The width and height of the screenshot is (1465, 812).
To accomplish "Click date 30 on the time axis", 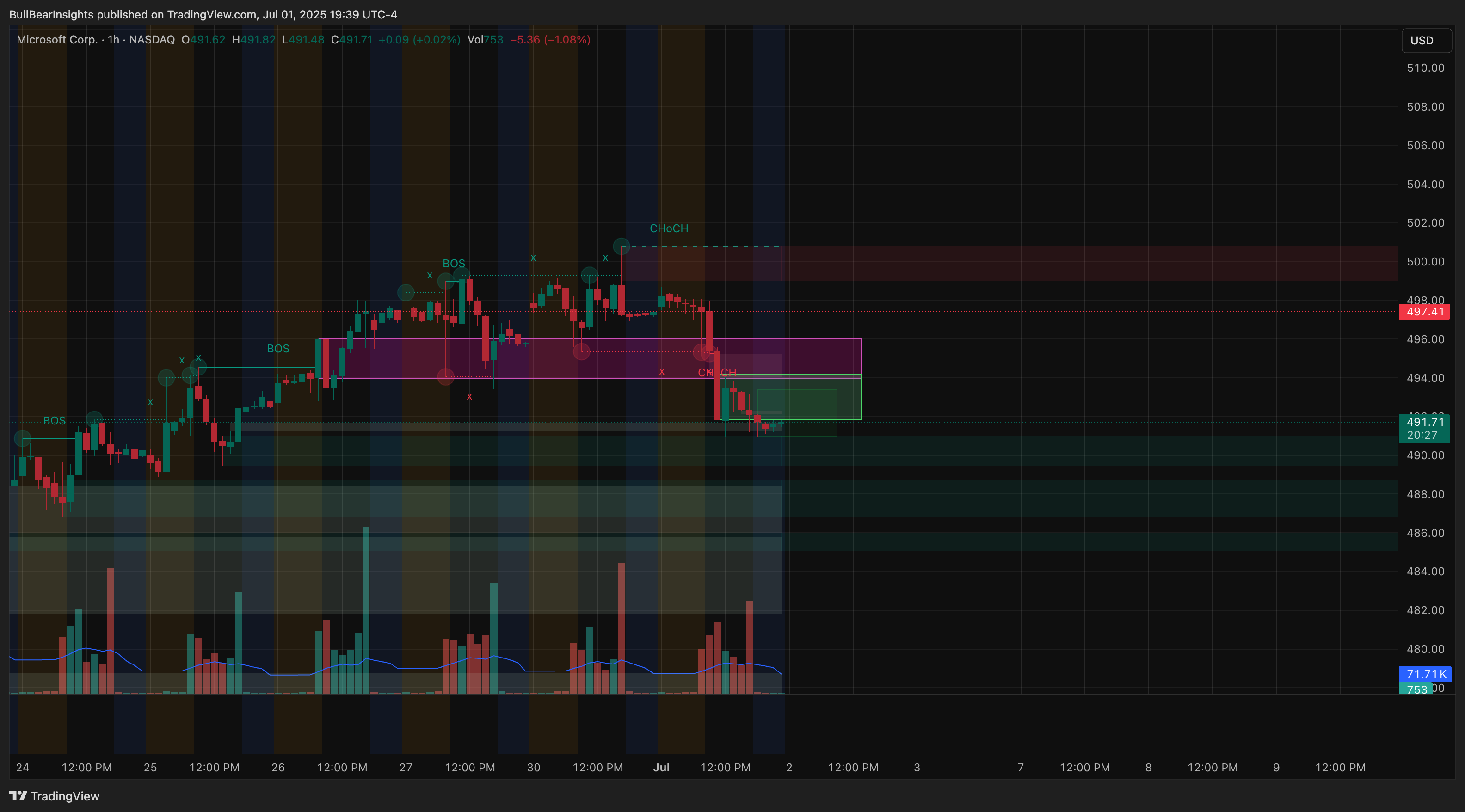I will coord(534,768).
